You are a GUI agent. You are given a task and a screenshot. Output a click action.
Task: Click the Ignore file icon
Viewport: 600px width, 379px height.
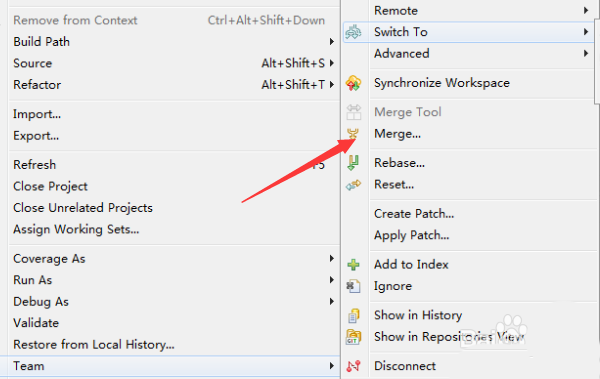353,286
